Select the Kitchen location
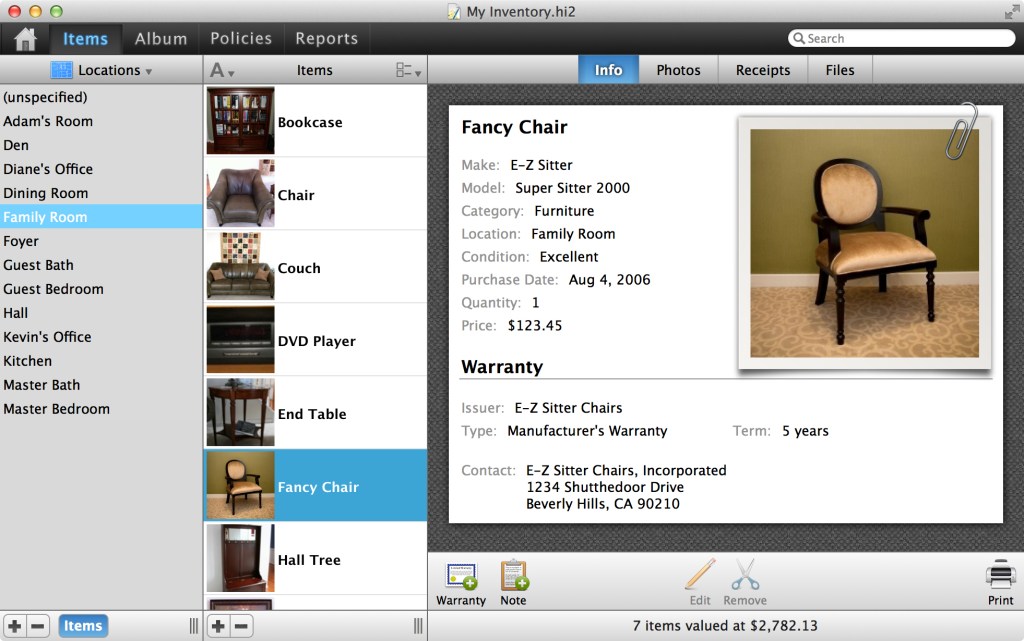This screenshot has height=641, width=1024. [x=101, y=361]
